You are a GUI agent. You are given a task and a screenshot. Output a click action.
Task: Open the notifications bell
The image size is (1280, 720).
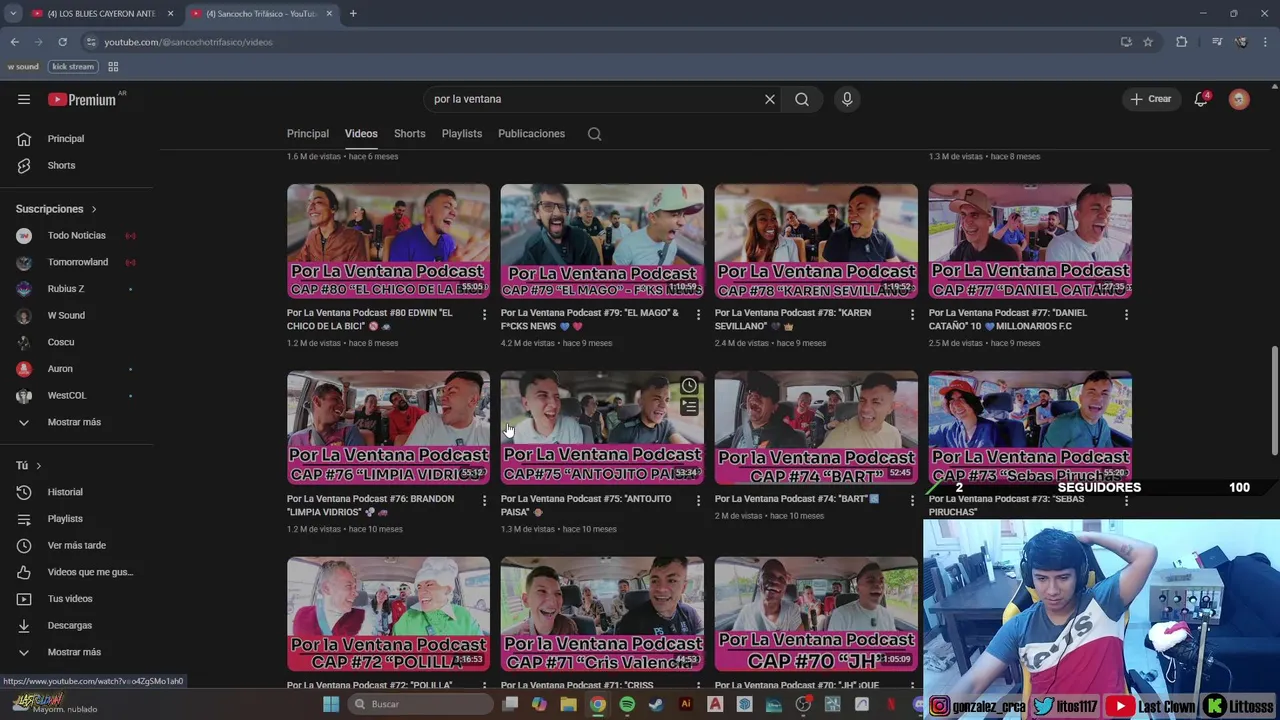click(x=1201, y=99)
